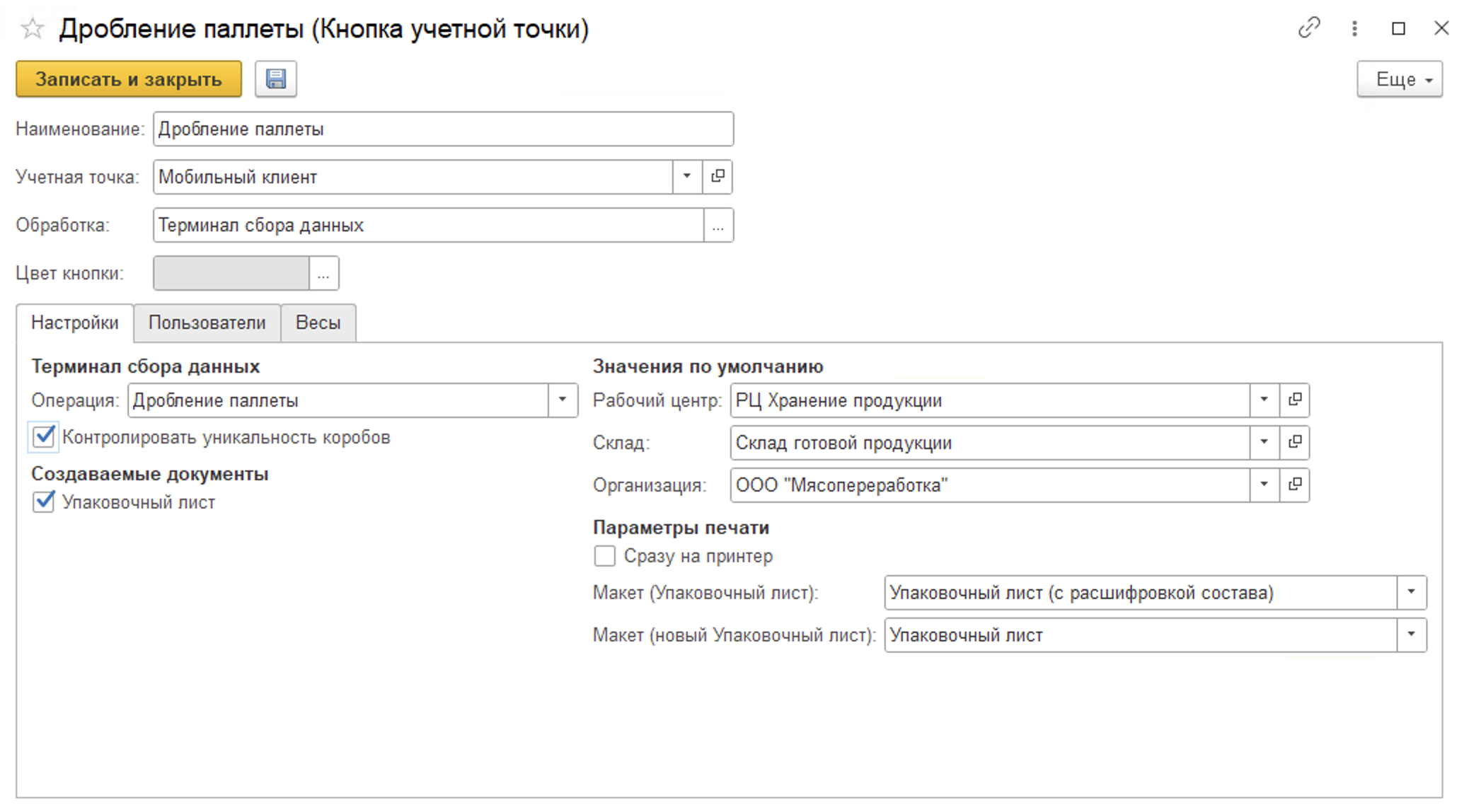Switch to the Пользователи tab
This screenshot has height=812, width=1469.
pyautogui.click(x=207, y=323)
